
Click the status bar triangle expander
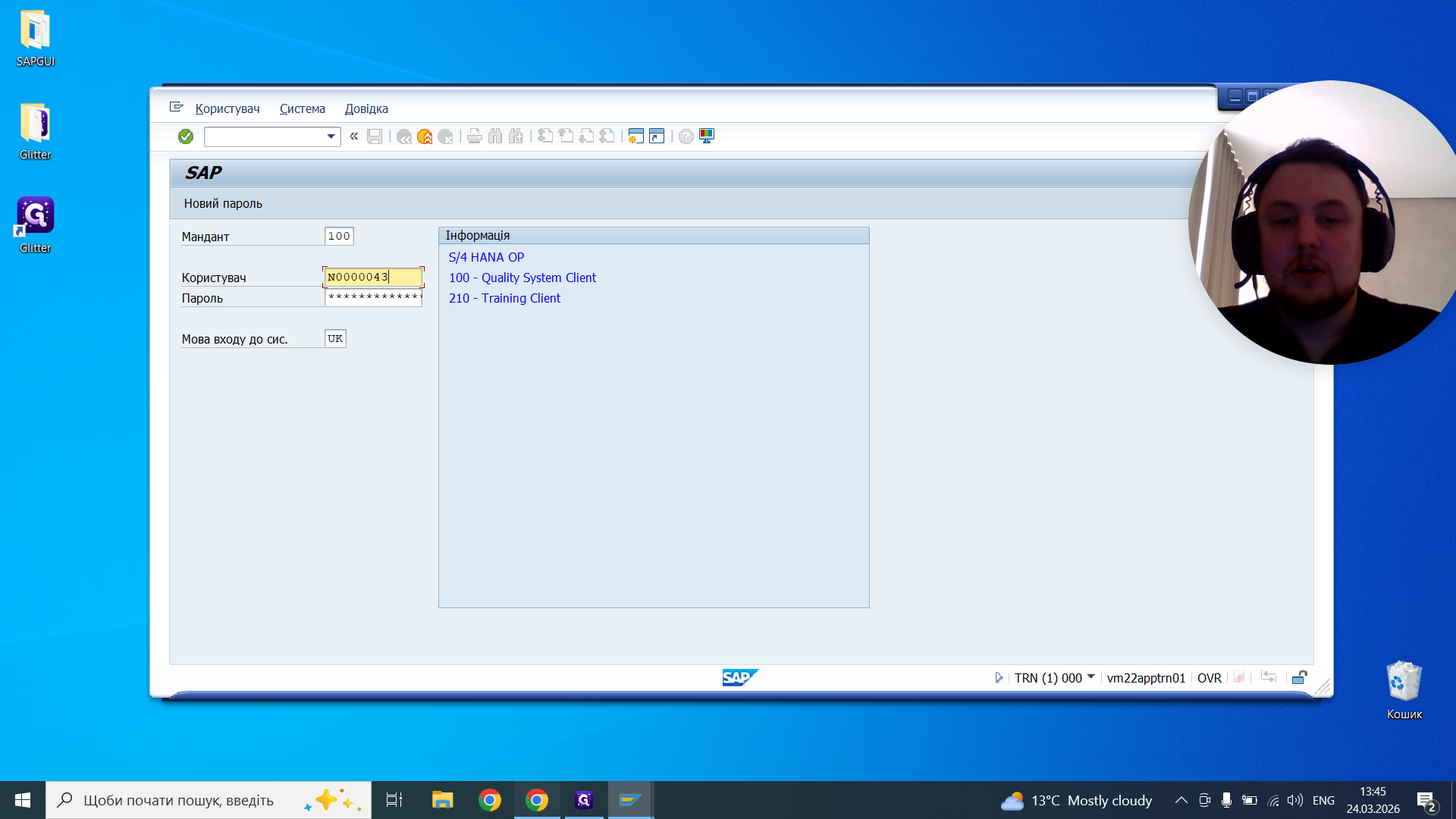point(999,677)
